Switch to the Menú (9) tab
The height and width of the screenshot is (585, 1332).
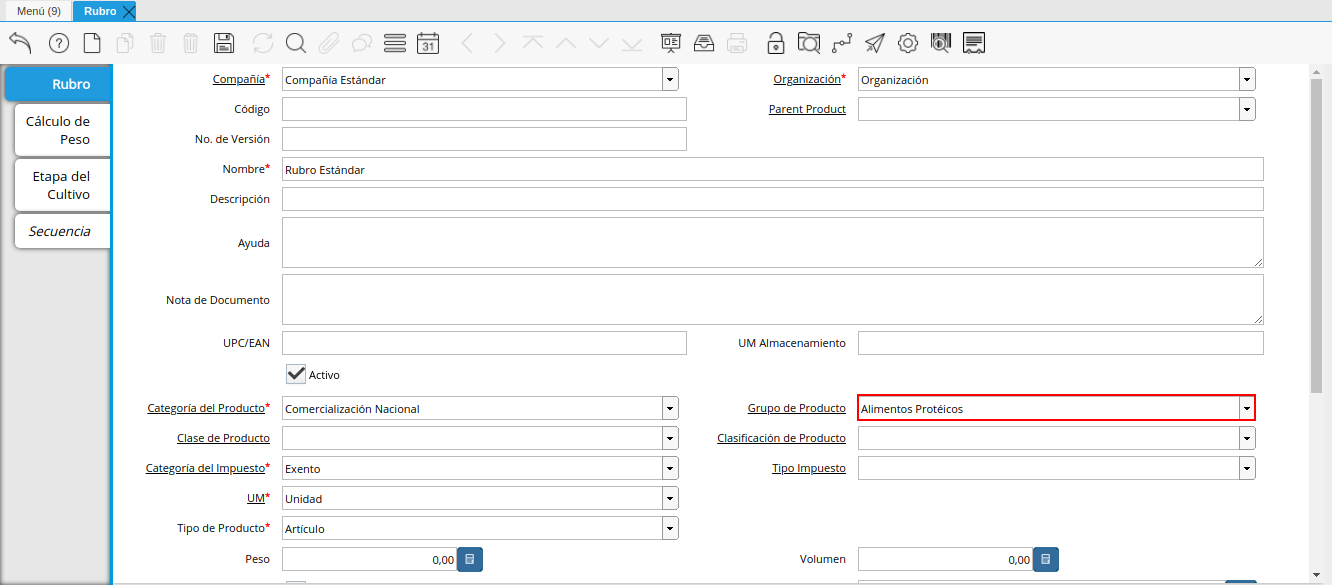(39, 11)
